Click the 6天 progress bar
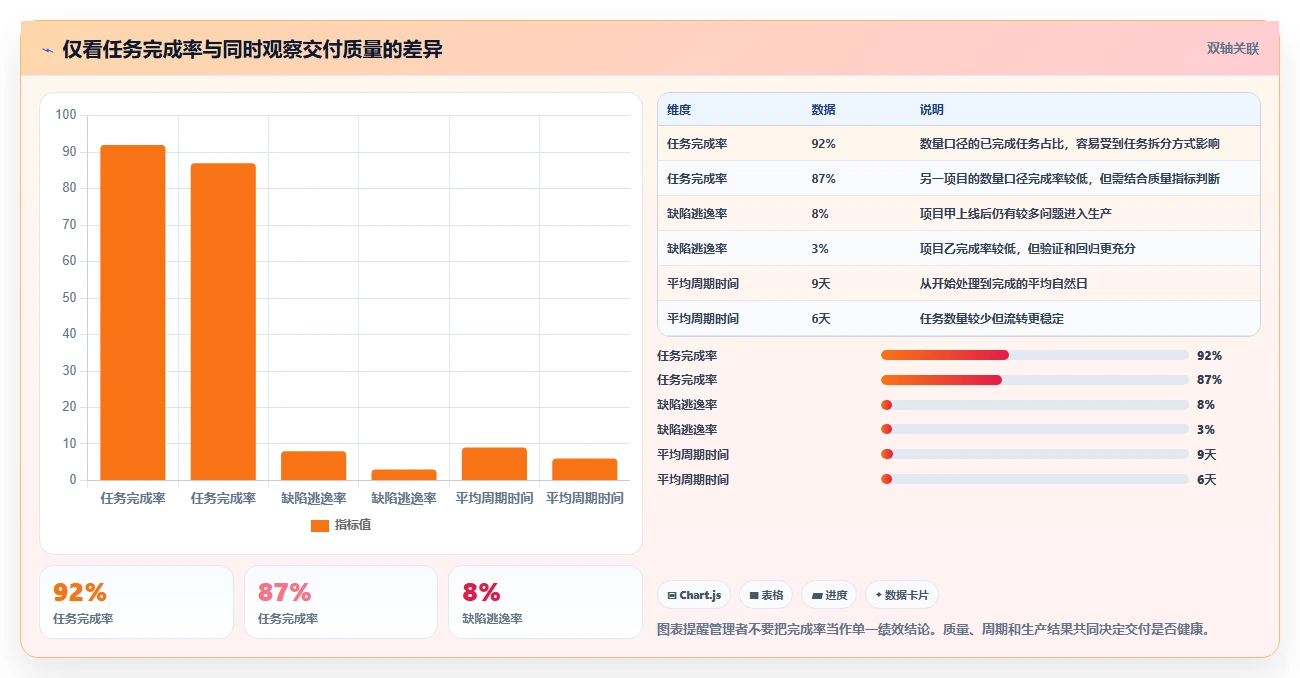Image resolution: width=1300 pixels, height=678 pixels. click(x=1034, y=480)
